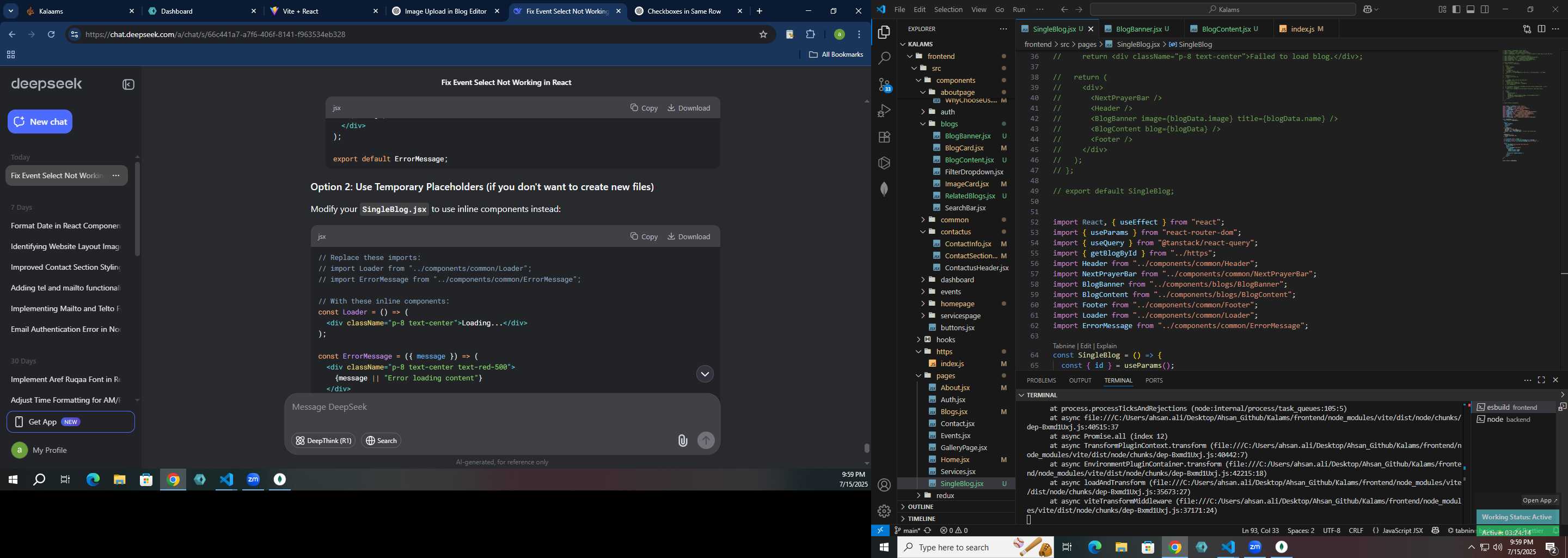The height and width of the screenshot is (558, 1568).
Task: Open the Search view in VS Code activity bar
Action: point(884,58)
